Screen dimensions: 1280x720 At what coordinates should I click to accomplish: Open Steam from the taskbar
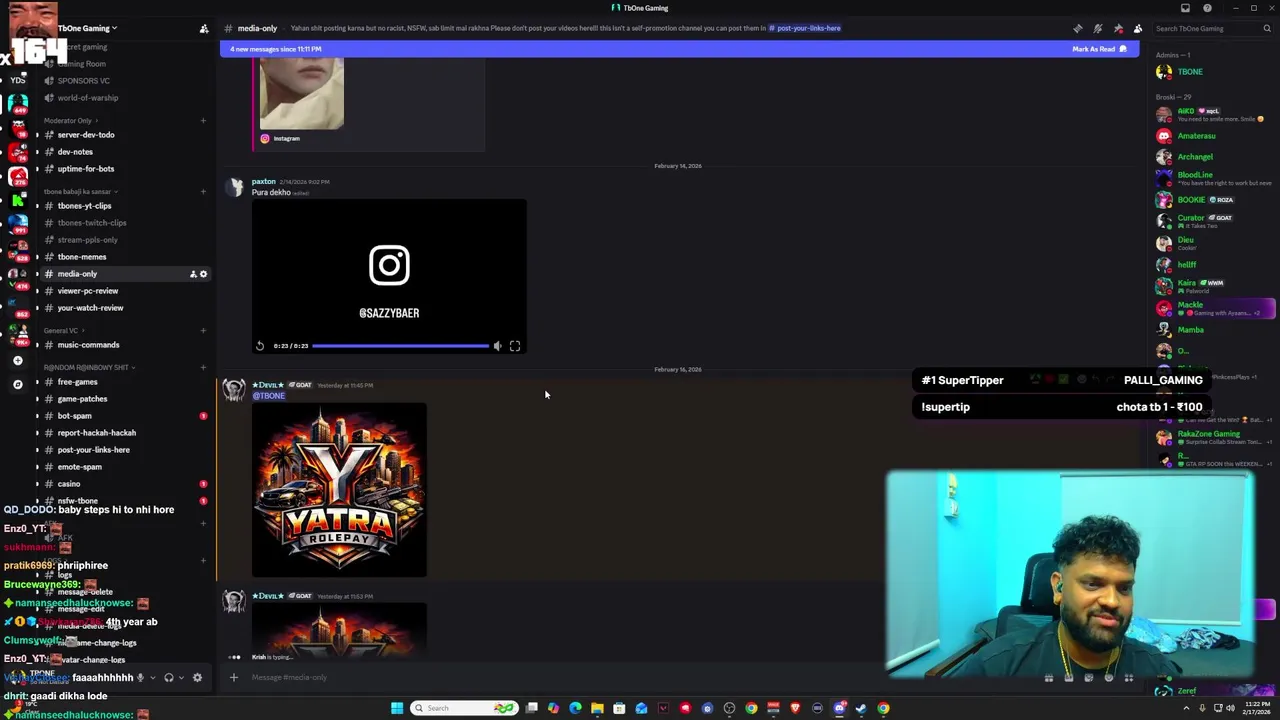[861, 708]
